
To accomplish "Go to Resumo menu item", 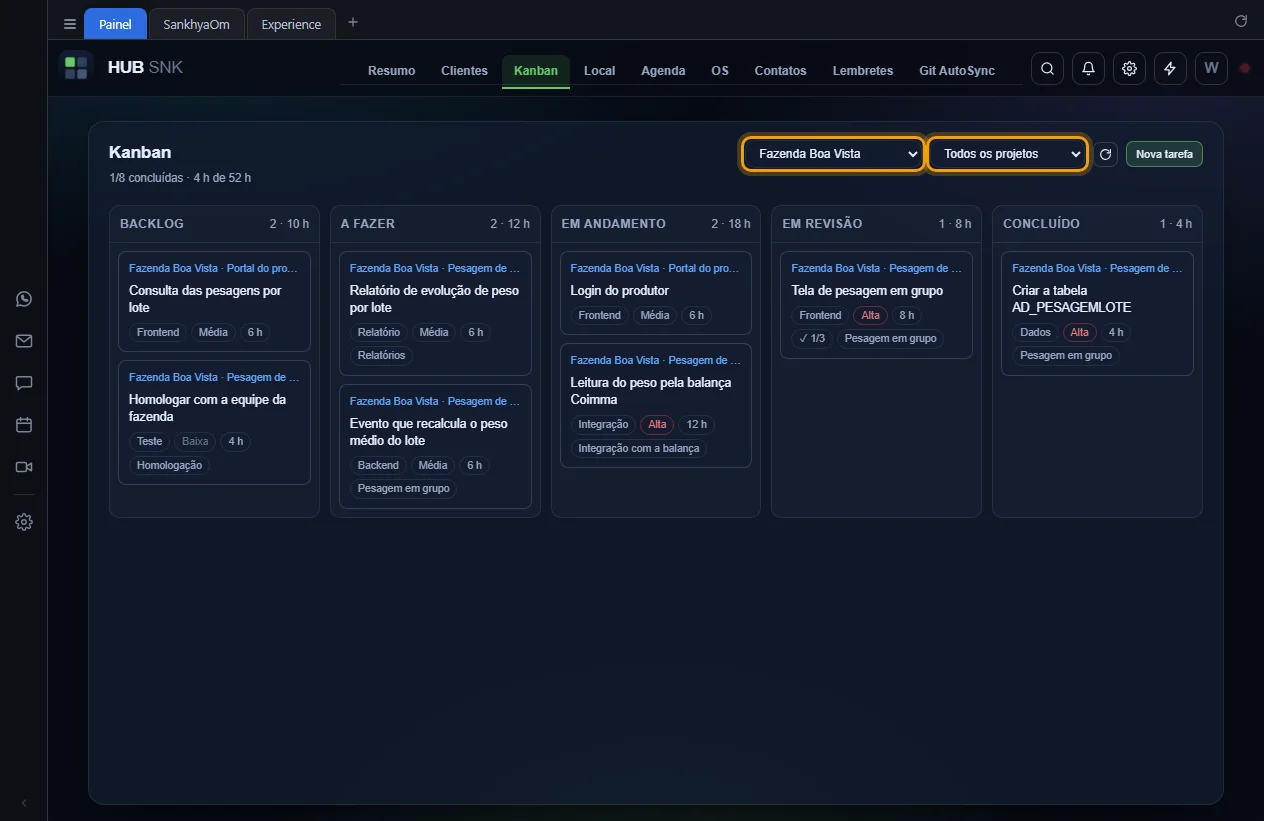I will click(391, 71).
